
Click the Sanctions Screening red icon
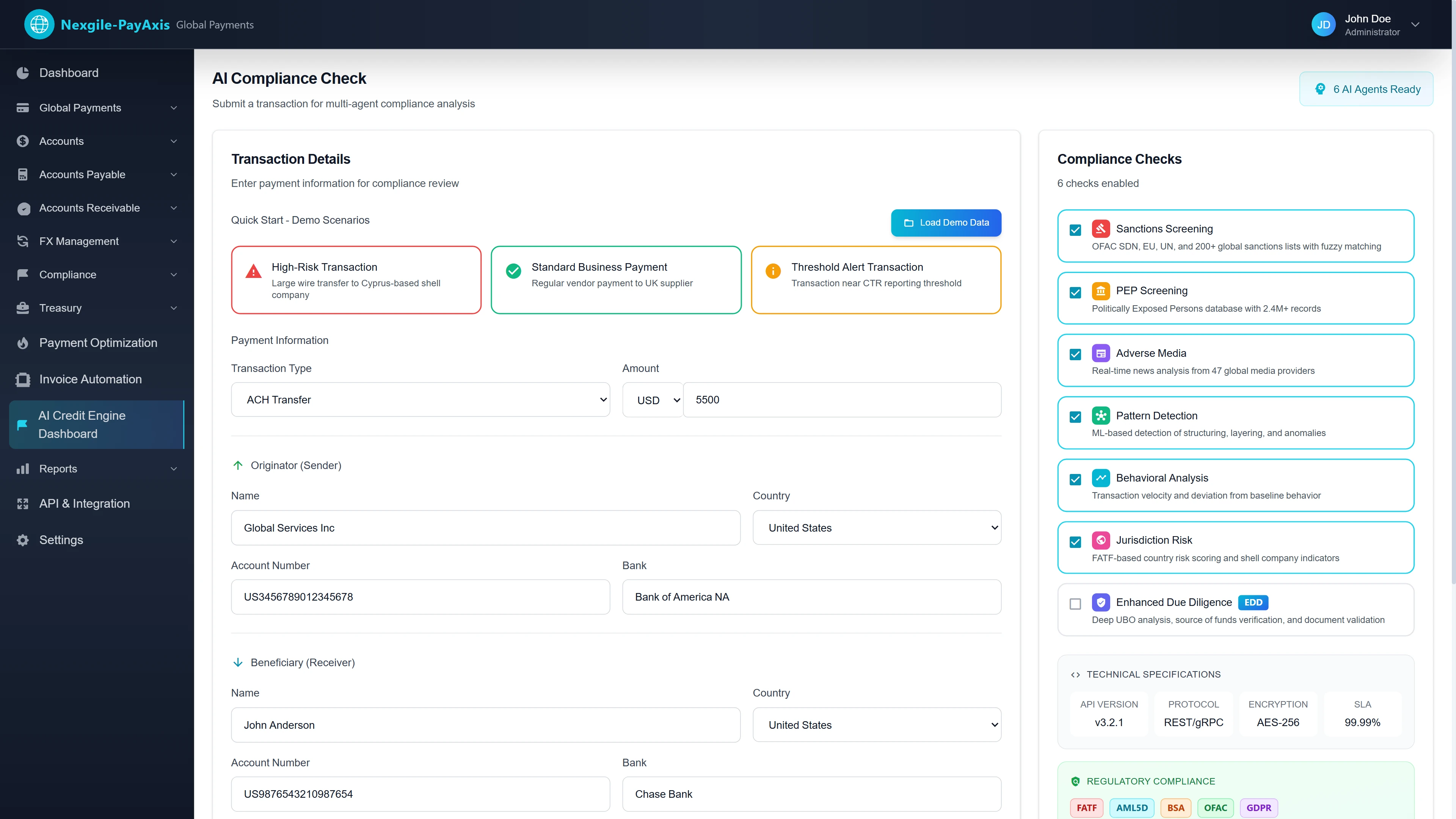1101,229
